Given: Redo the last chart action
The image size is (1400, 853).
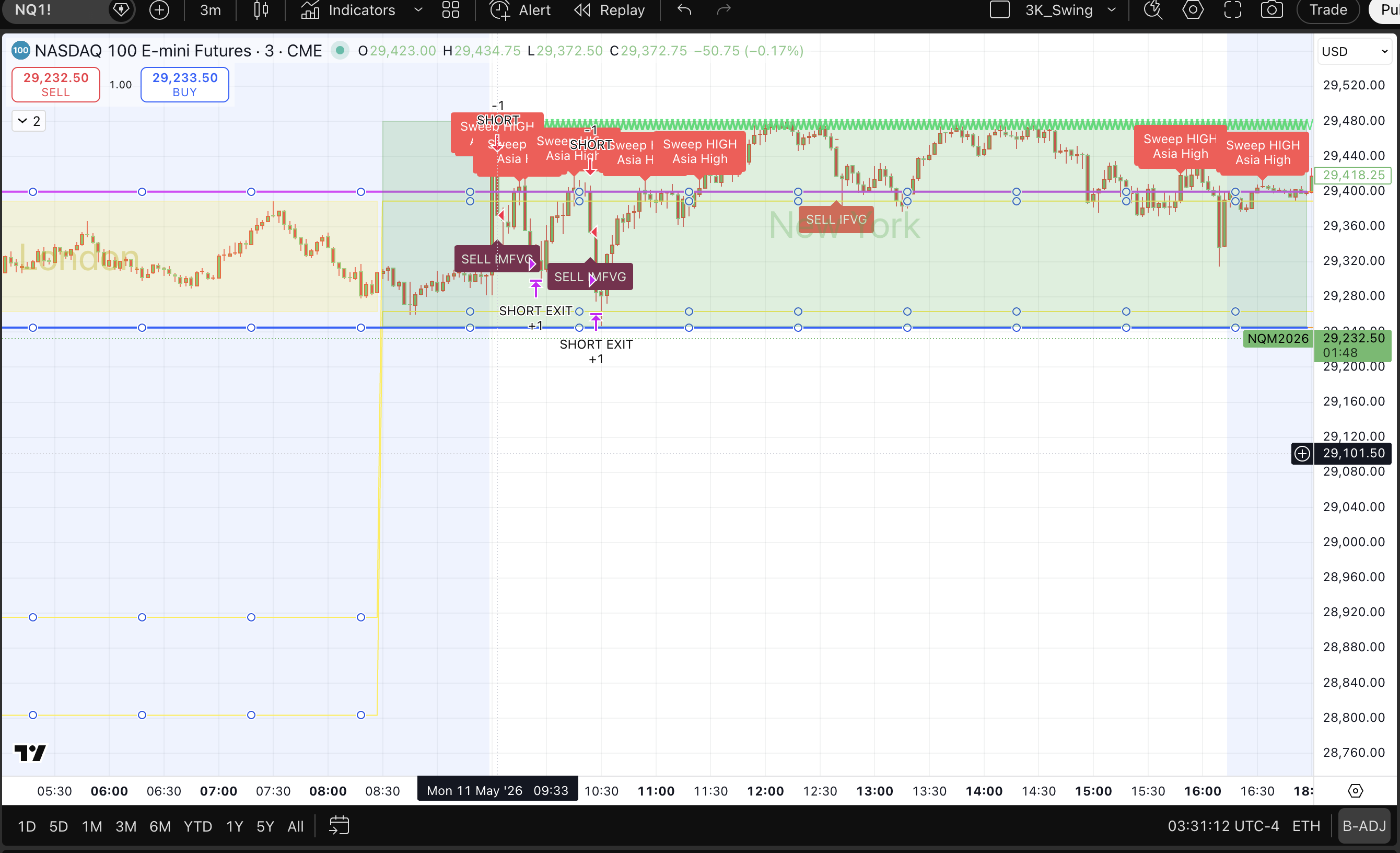Looking at the screenshot, I should [x=724, y=9].
